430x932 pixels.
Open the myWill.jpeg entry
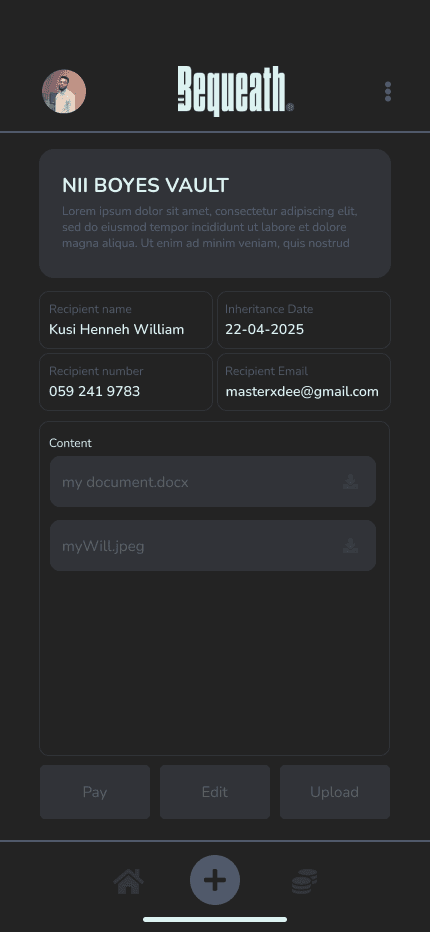213,546
